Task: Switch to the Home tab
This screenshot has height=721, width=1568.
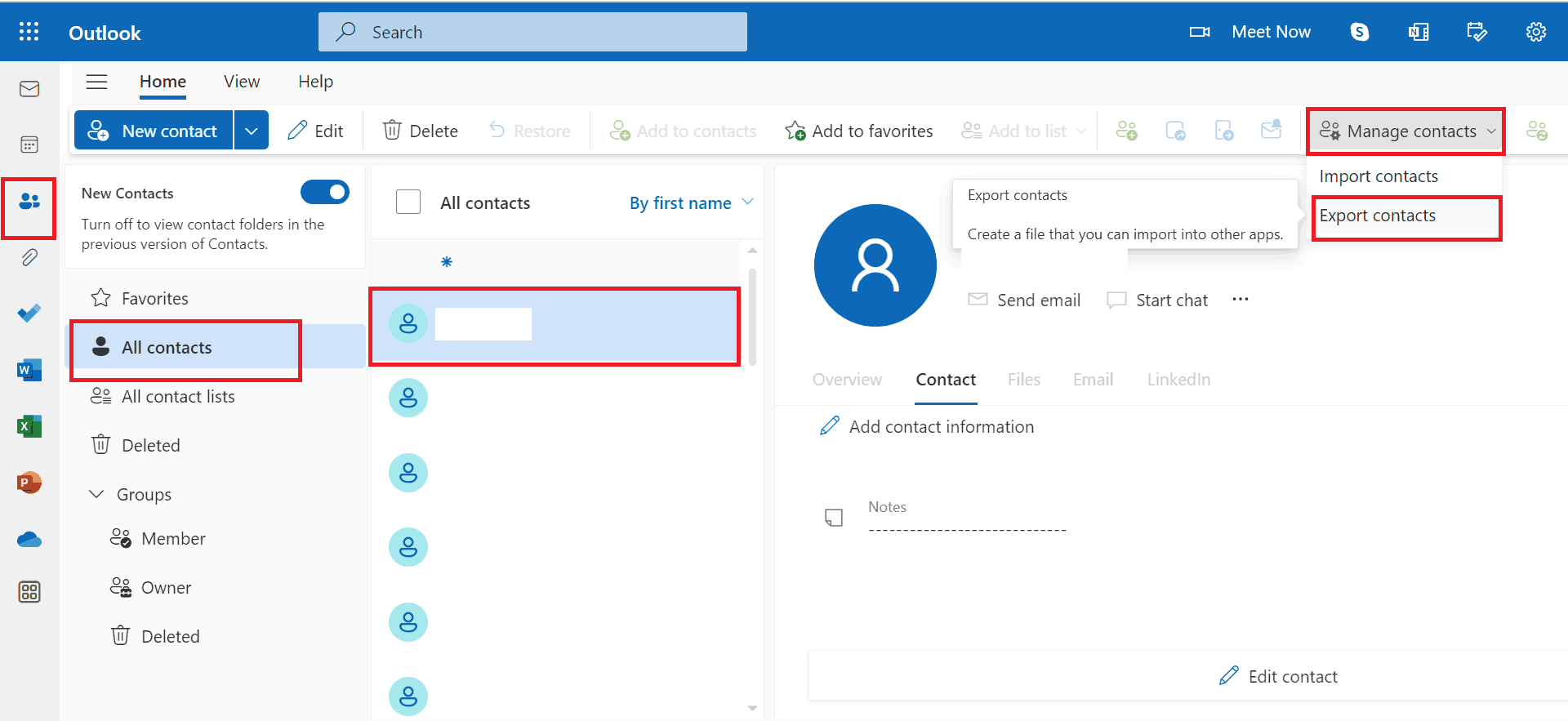Action: click(163, 82)
